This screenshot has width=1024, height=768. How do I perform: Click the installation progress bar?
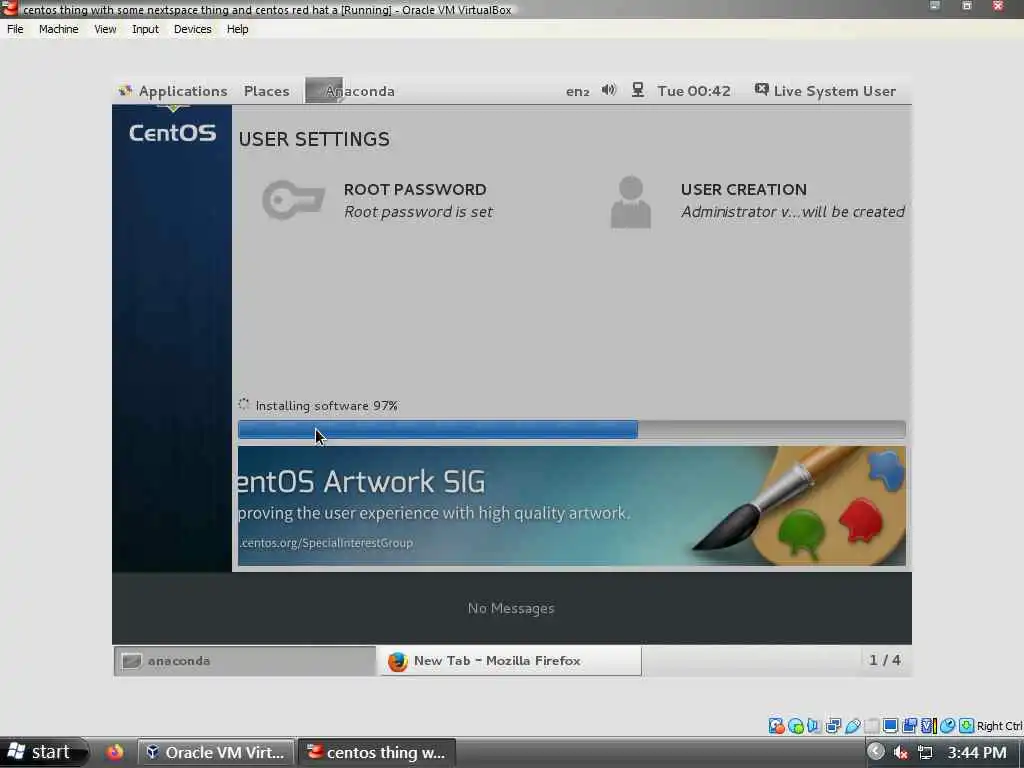(571, 430)
